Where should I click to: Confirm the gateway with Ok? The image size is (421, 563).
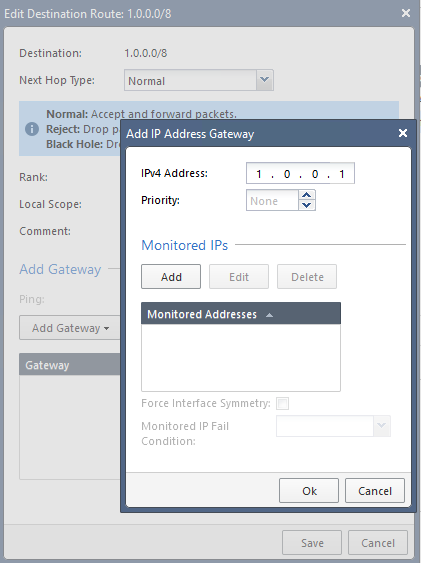click(x=309, y=490)
